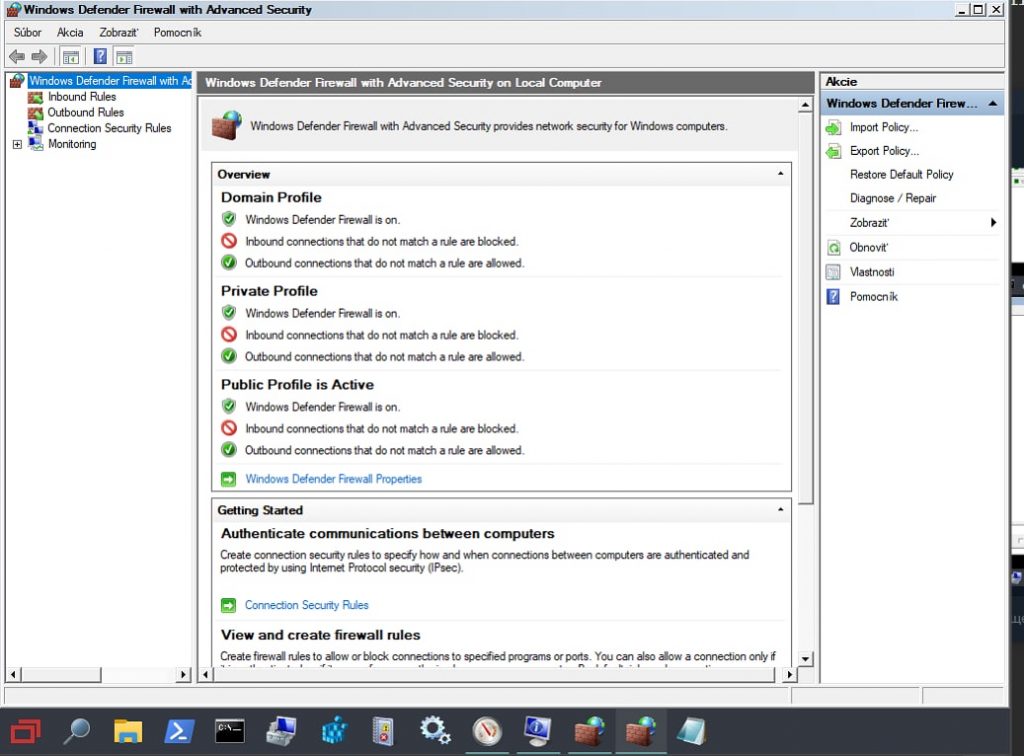
Task: Click the red task view icon on taskbar
Action: click(x=25, y=731)
